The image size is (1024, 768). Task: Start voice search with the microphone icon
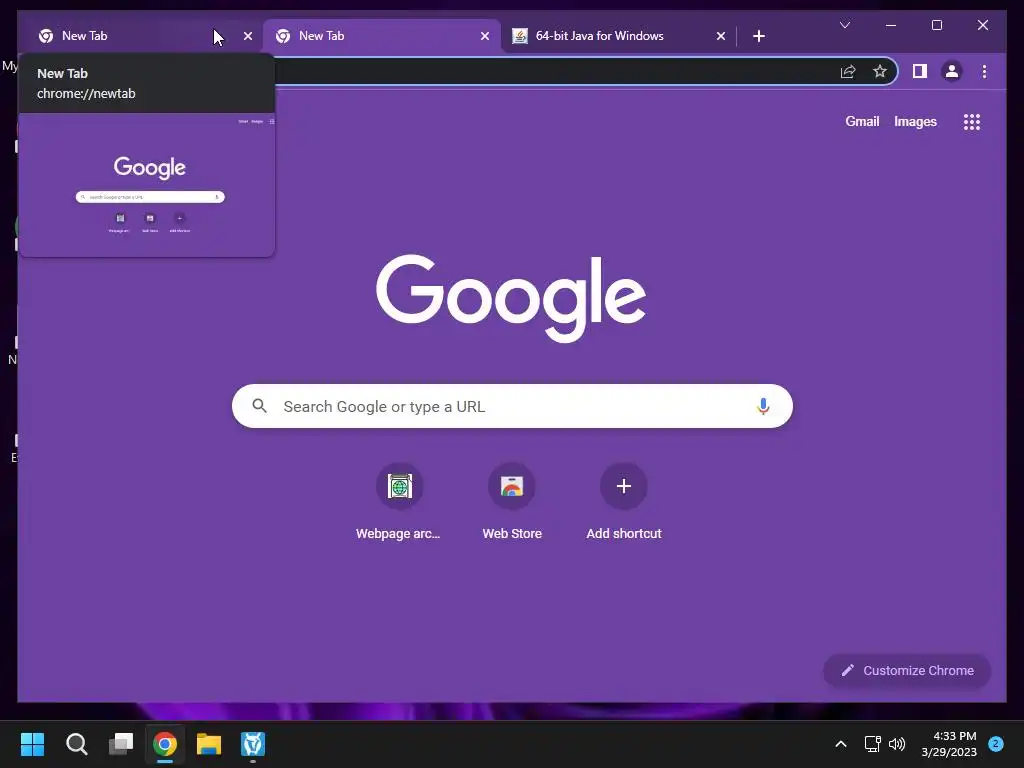pyautogui.click(x=763, y=406)
